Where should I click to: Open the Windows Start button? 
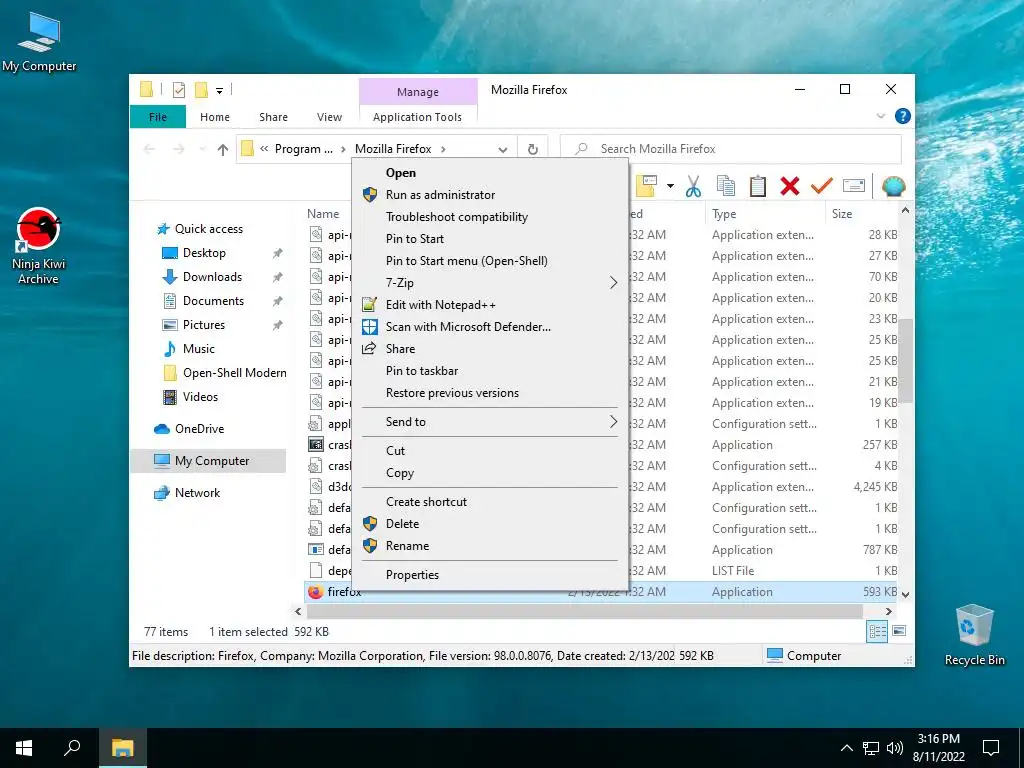24,748
